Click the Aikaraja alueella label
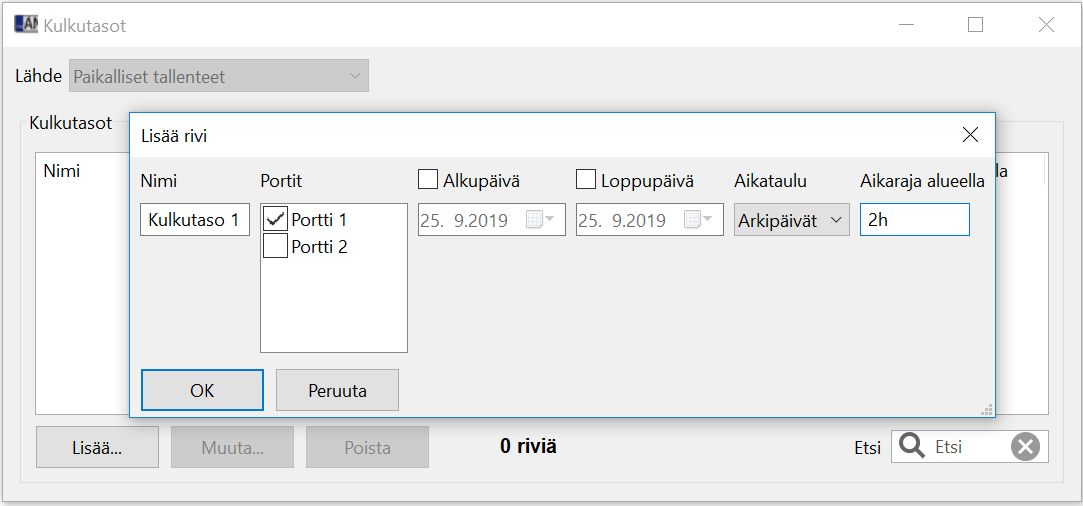Viewport: 1083px width, 506px height. click(x=922, y=181)
